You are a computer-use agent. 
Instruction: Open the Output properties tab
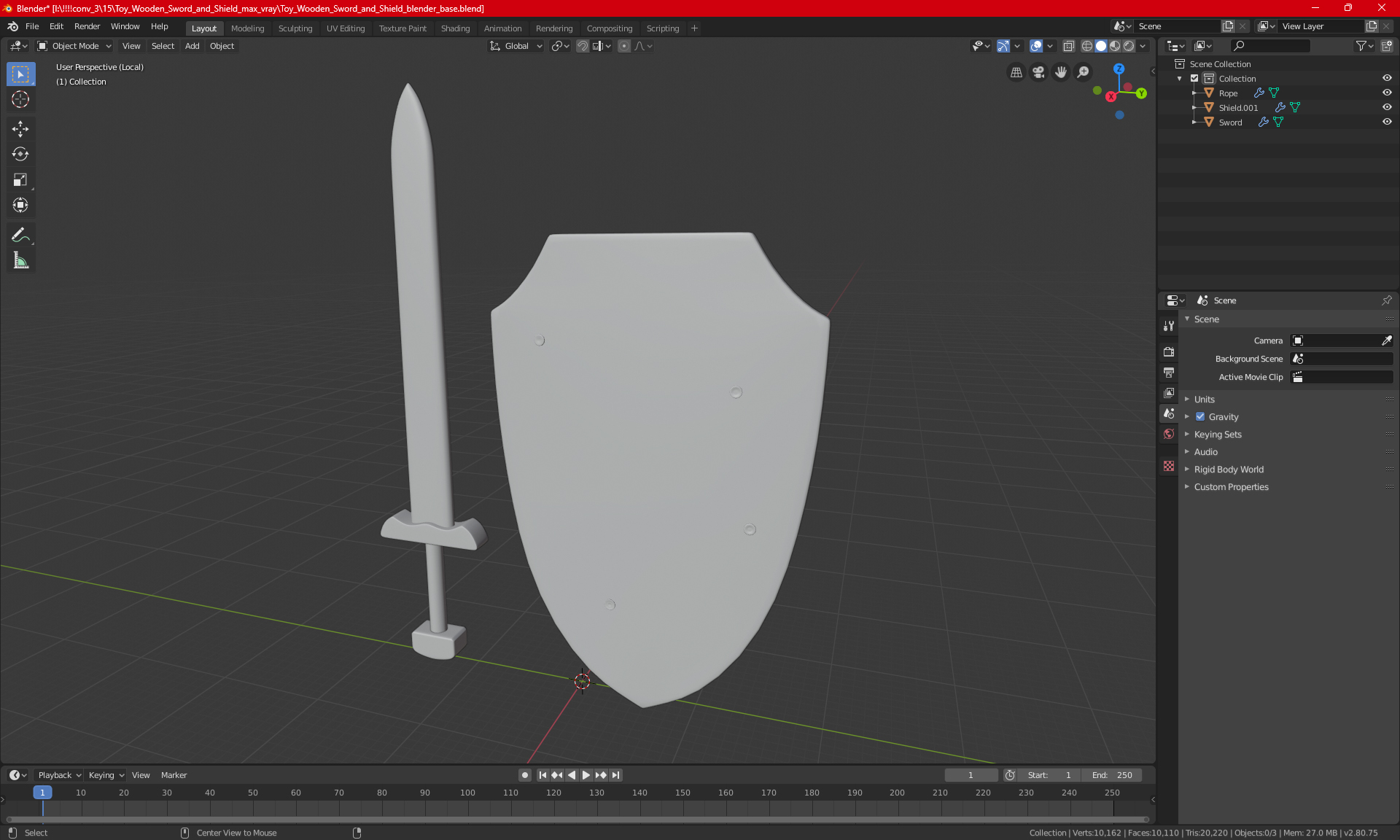click(1169, 373)
